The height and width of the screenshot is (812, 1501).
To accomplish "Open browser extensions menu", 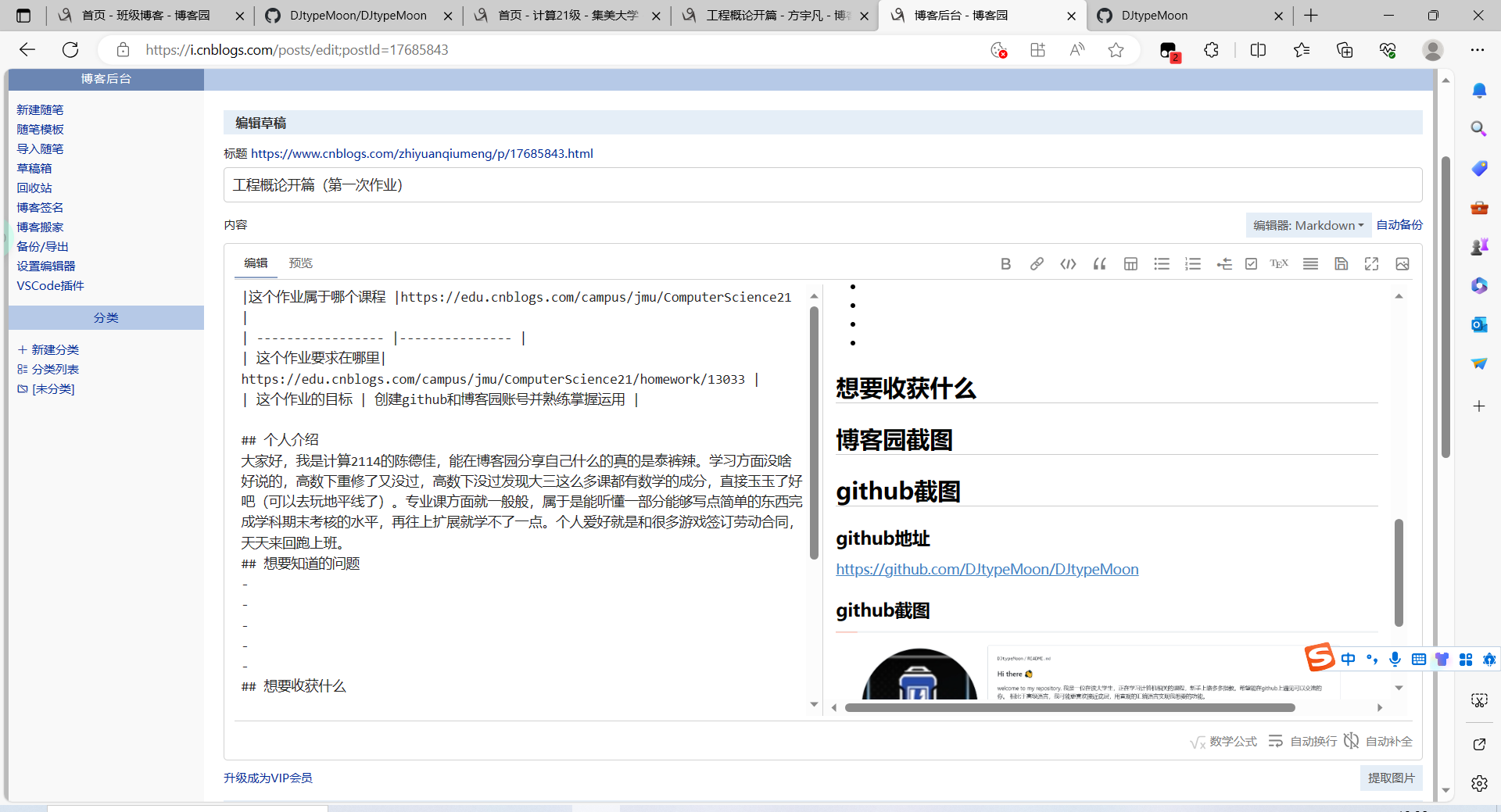I will (x=1211, y=50).
